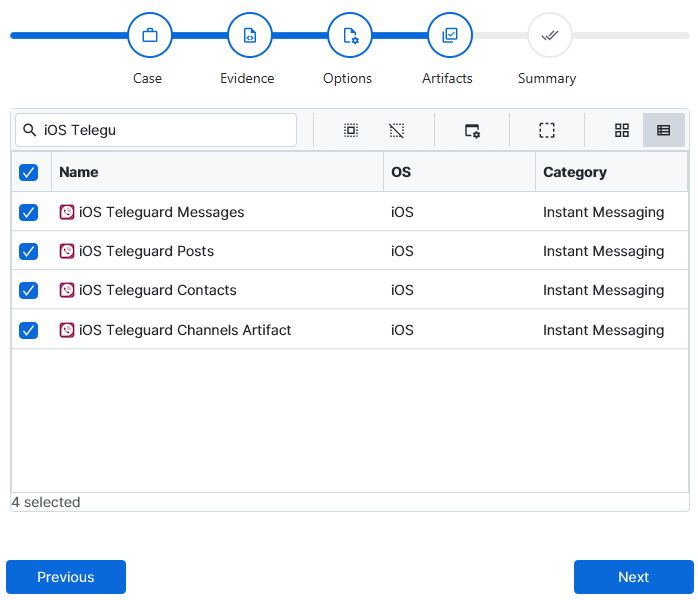The image size is (698, 600).
Task: Click the dashed square selection icon
Action: pyautogui.click(x=547, y=130)
